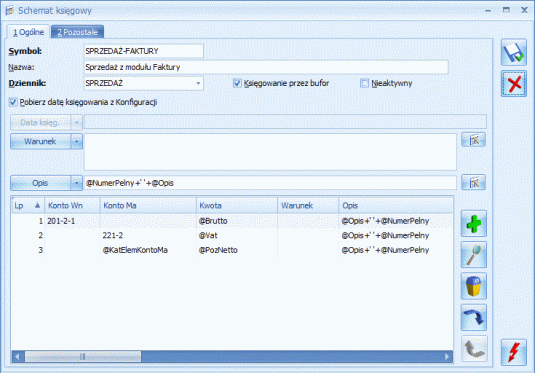Click the red lightning bolt icon

(514, 352)
